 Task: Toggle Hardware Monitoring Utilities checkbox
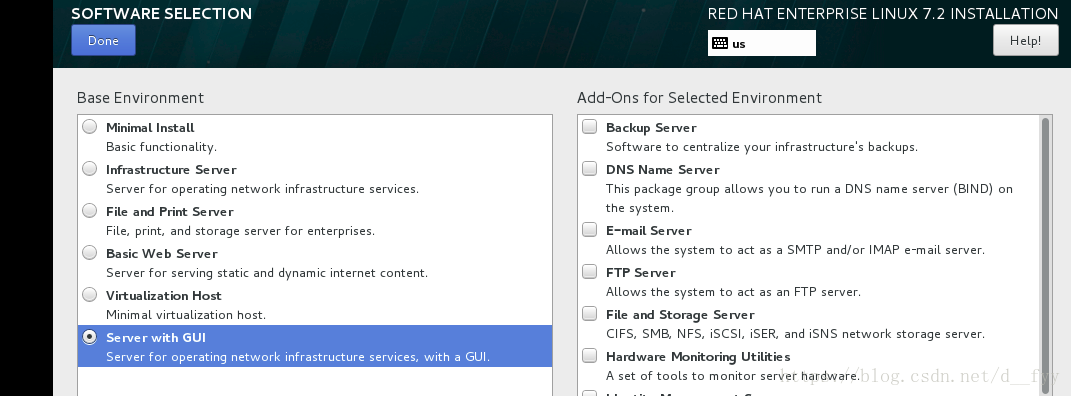(x=589, y=355)
